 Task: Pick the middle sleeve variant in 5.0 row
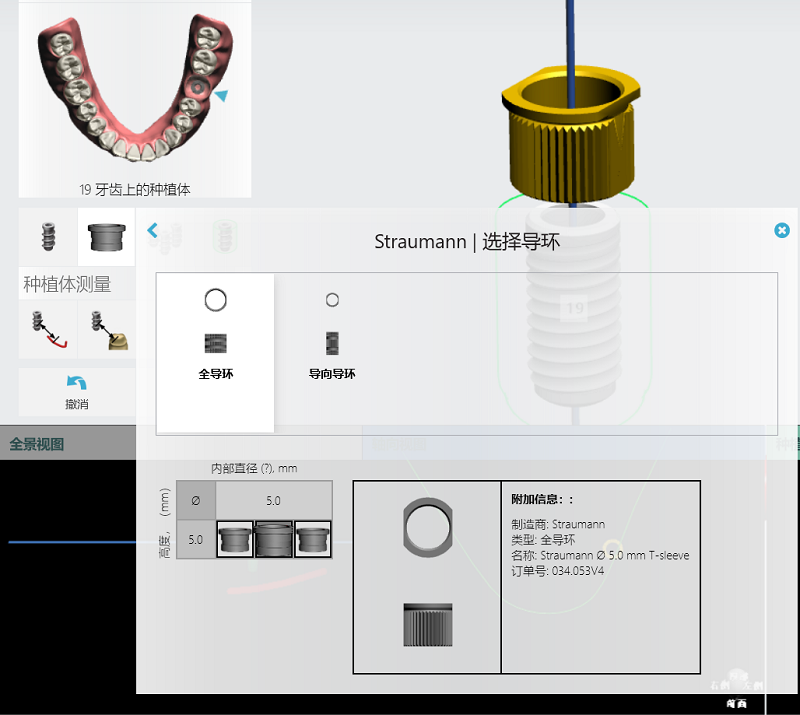click(274, 539)
